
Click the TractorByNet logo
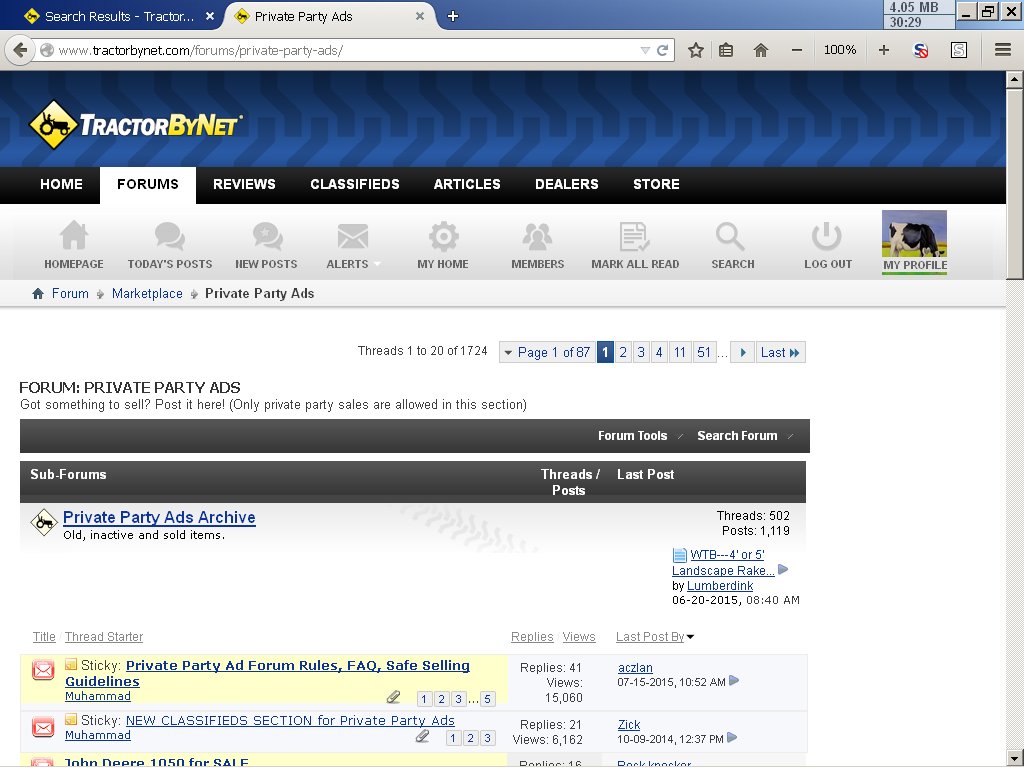point(136,124)
